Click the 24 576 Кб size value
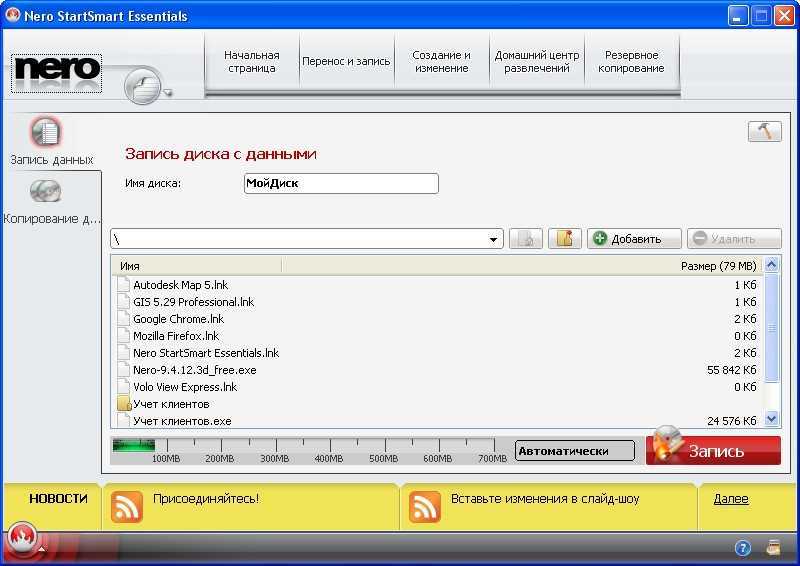The width and height of the screenshot is (800, 566). [x=732, y=421]
